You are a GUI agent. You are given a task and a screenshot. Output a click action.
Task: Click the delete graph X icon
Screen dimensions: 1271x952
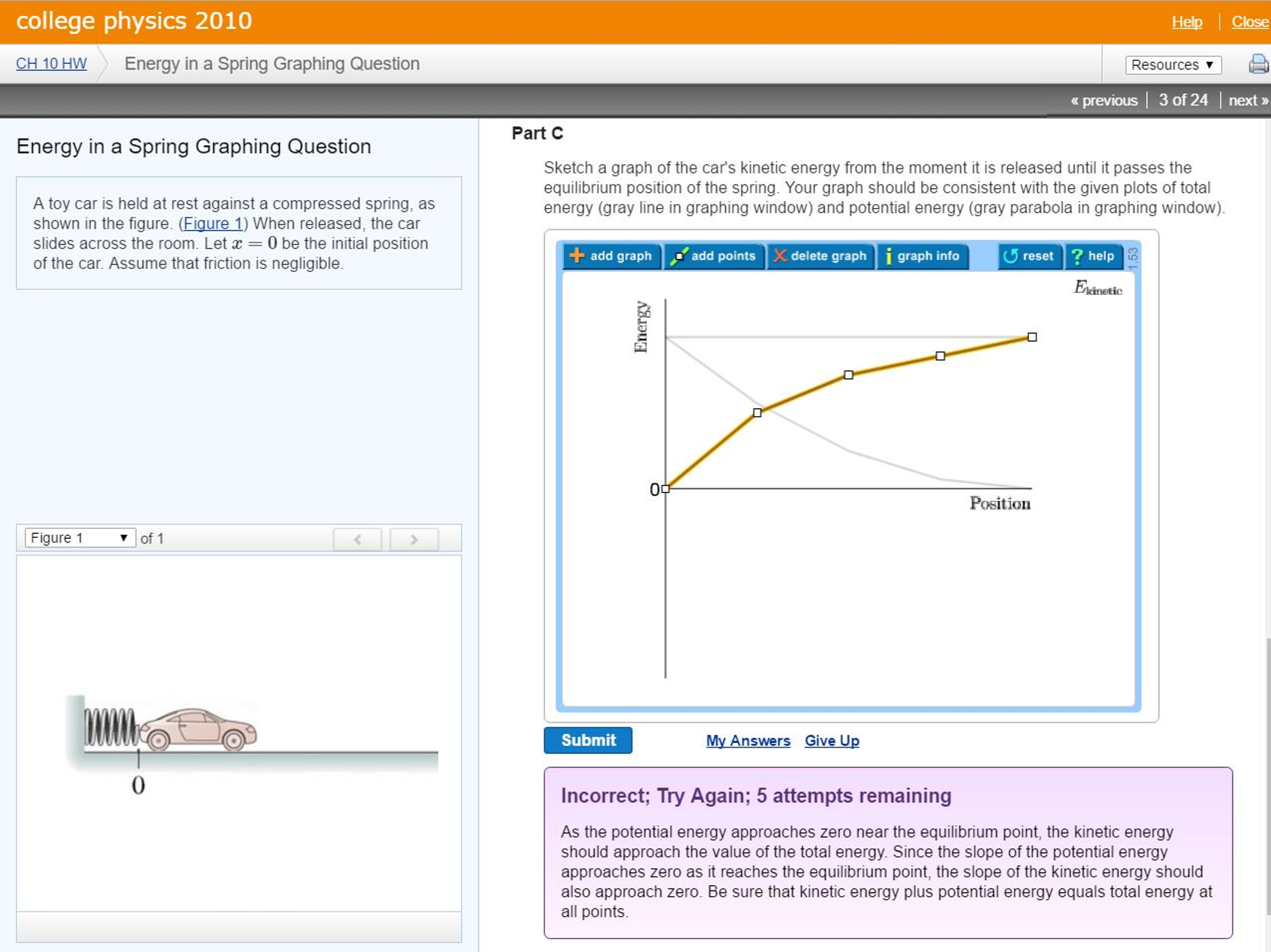click(780, 255)
